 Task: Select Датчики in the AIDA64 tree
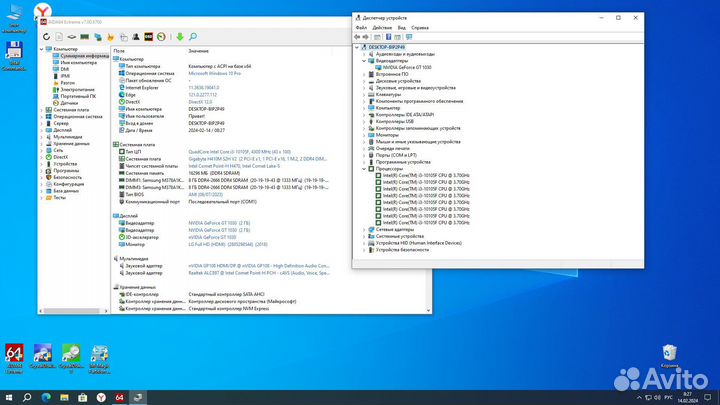pos(69,103)
